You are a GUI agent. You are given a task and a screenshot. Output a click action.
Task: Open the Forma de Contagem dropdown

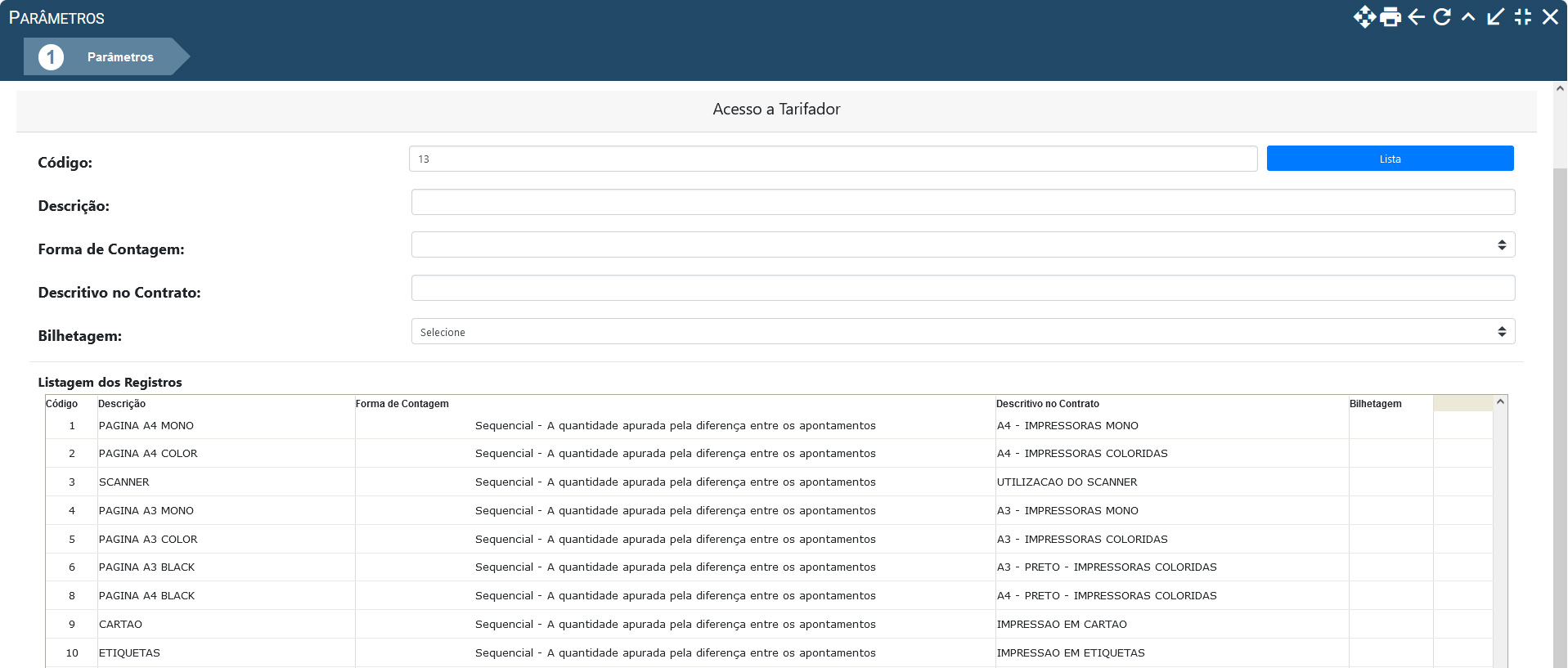pyautogui.click(x=963, y=245)
